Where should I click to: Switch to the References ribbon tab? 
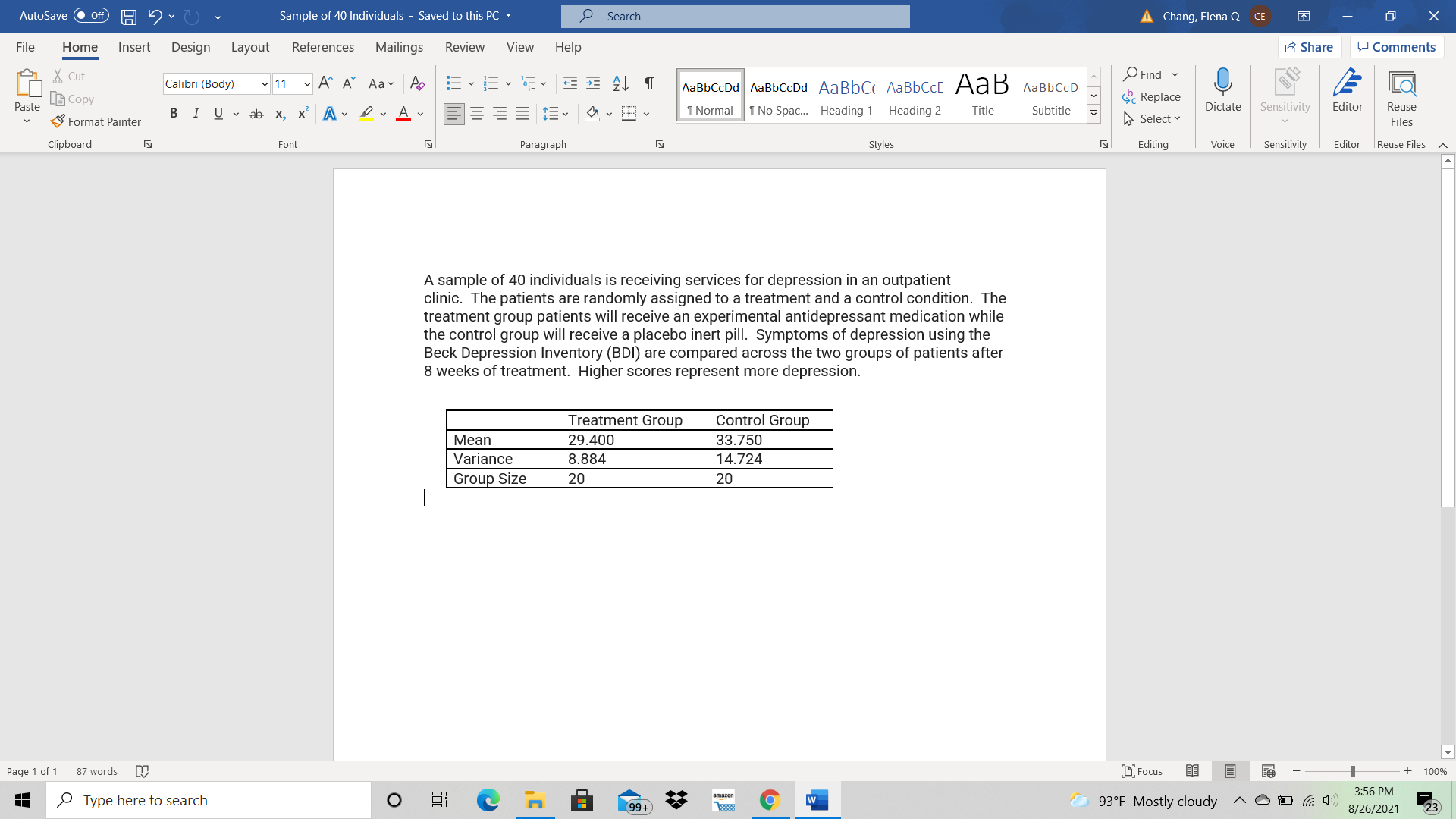tap(323, 47)
